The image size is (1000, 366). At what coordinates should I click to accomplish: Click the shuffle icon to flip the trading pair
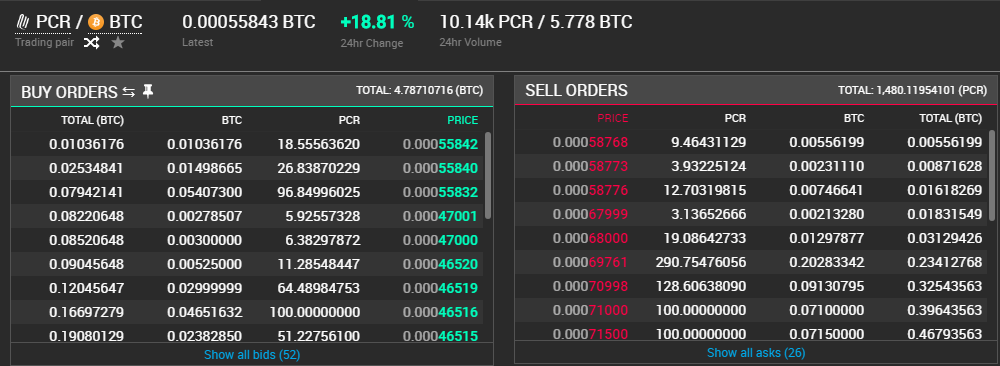click(92, 43)
